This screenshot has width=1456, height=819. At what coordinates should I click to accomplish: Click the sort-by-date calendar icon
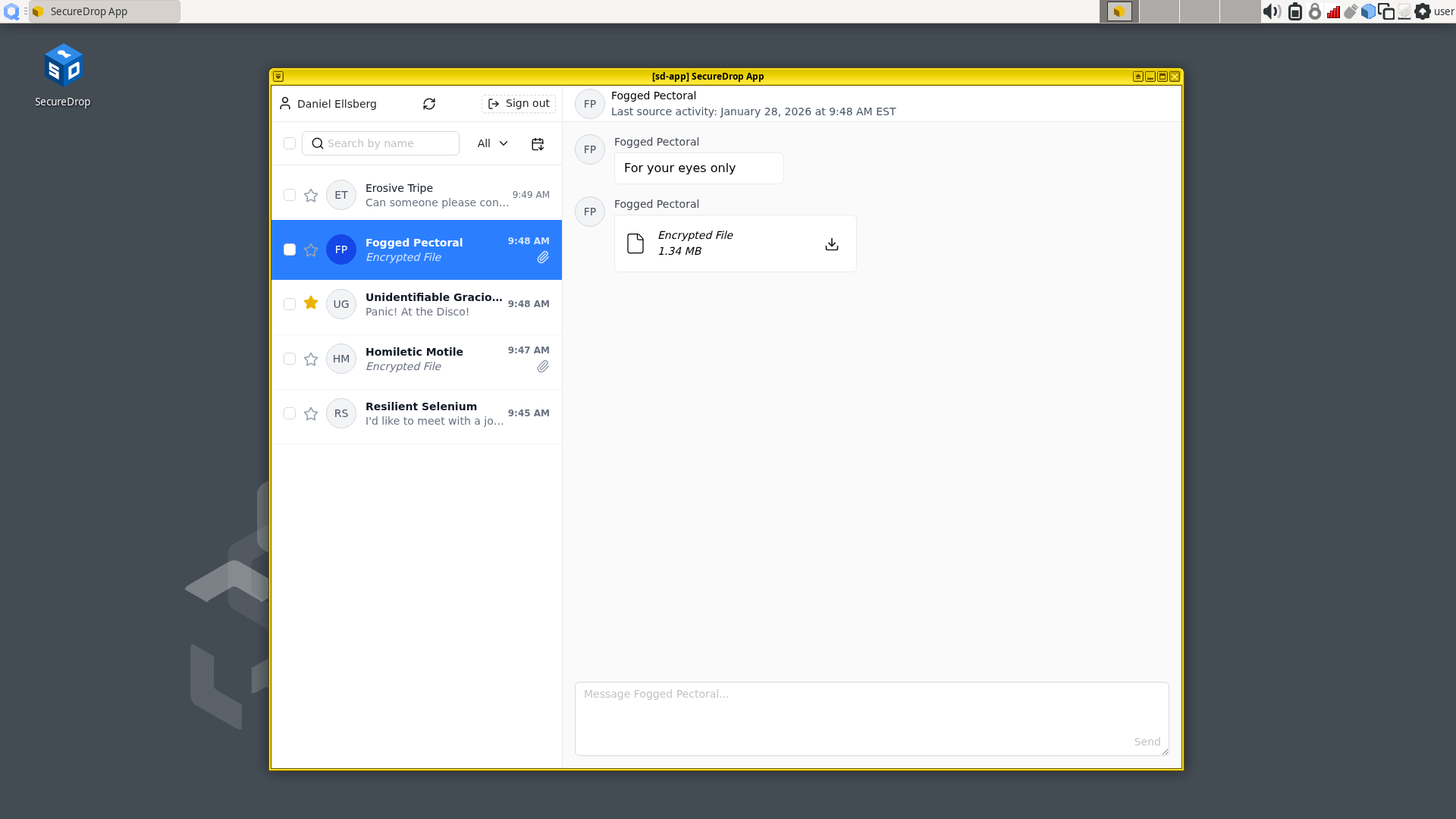pyautogui.click(x=538, y=144)
